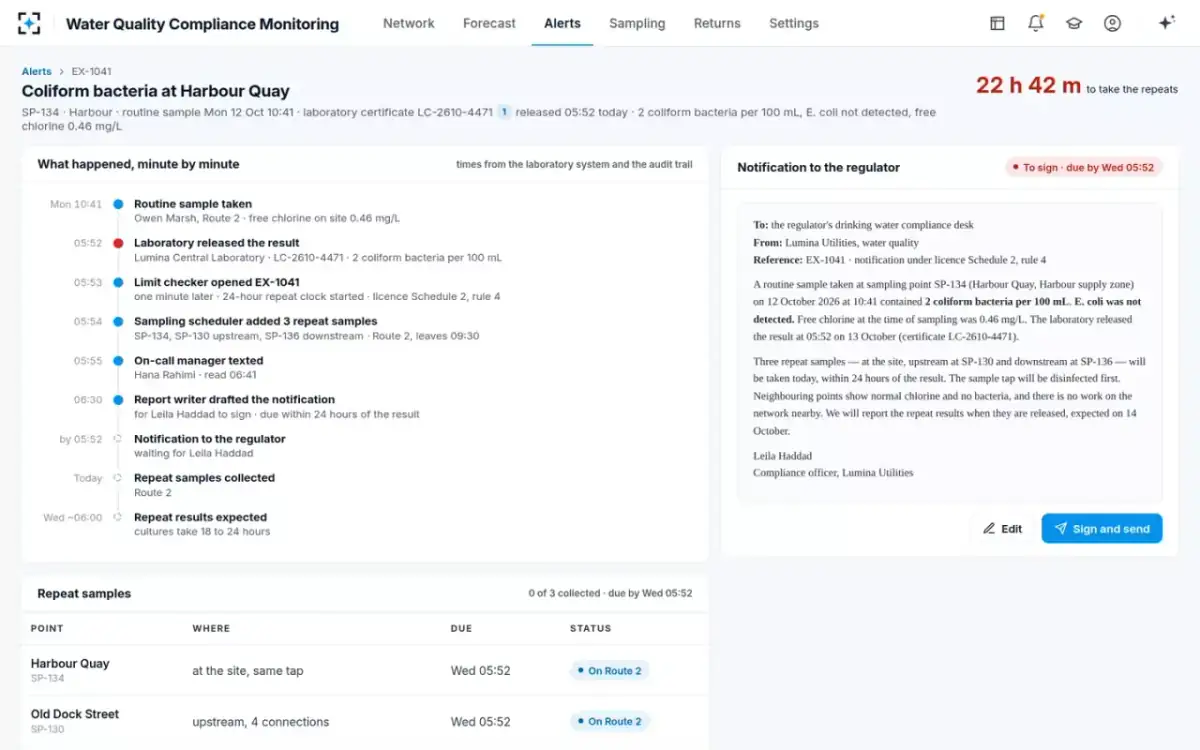Open the Returns tab
Screen dimensions: 1200x750
[x=717, y=23]
